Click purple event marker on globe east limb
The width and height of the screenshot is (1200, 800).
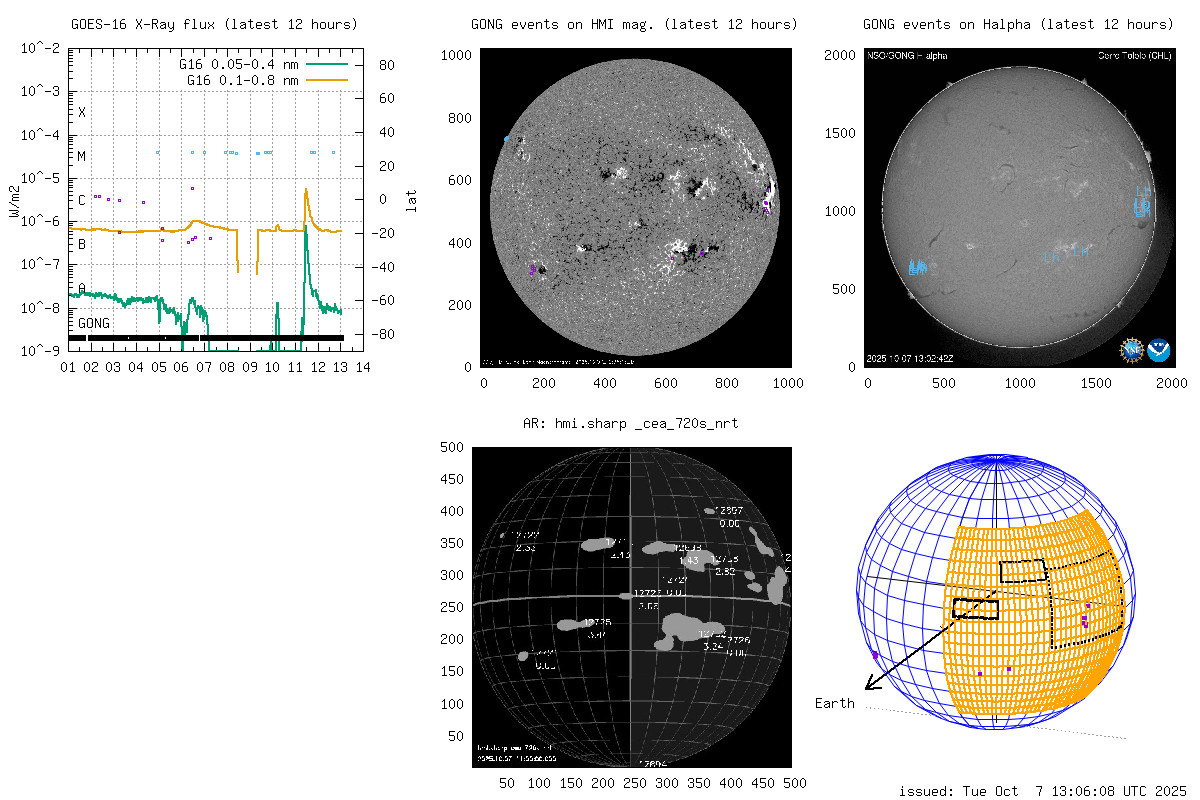tap(875, 655)
